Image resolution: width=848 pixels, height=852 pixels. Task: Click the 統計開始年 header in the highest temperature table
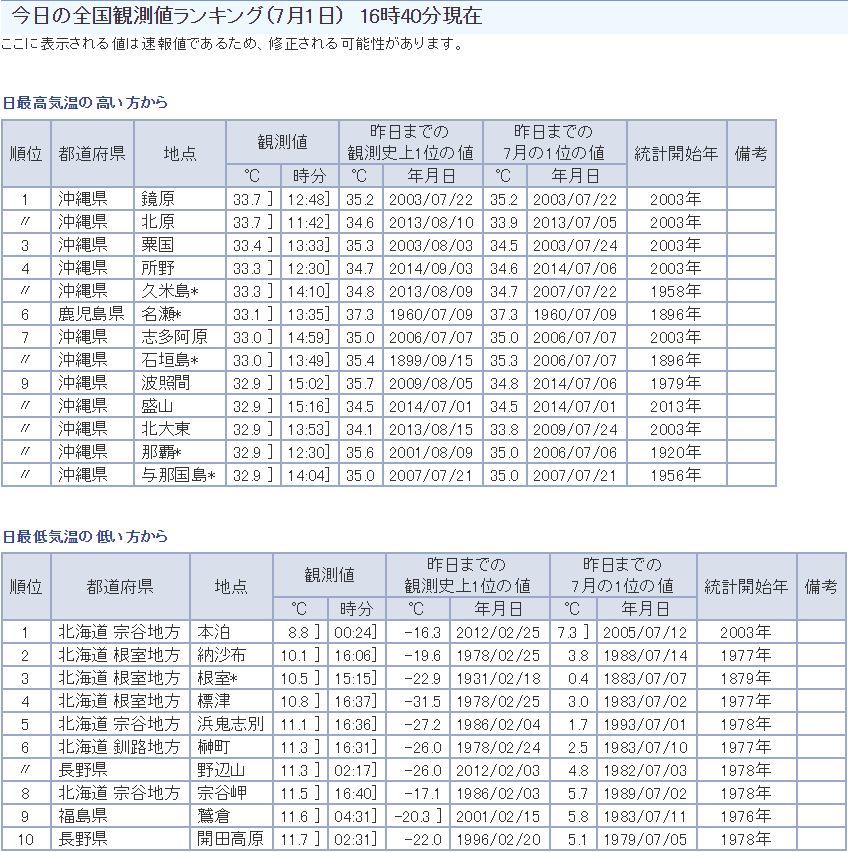[x=676, y=154]
